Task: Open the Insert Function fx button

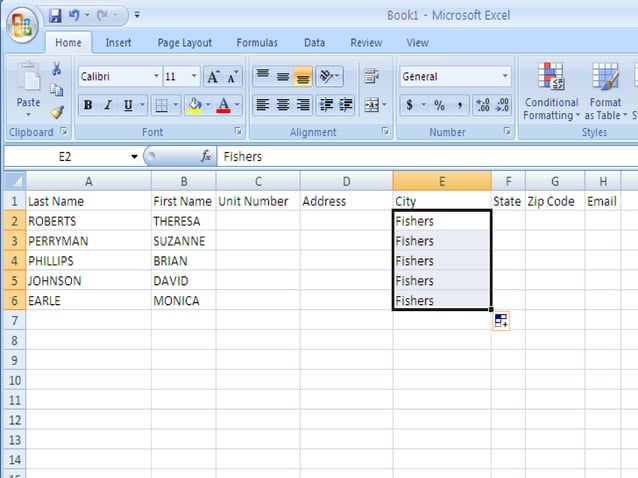Action: click(x=206, y=156)
